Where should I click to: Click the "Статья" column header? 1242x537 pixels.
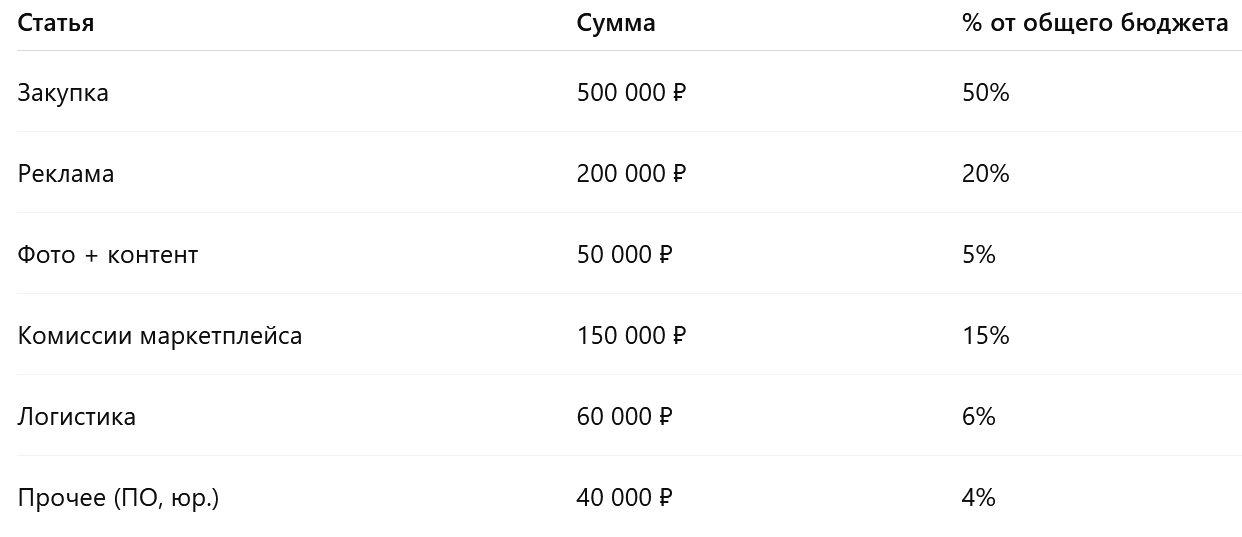click(x=56, y=24)
